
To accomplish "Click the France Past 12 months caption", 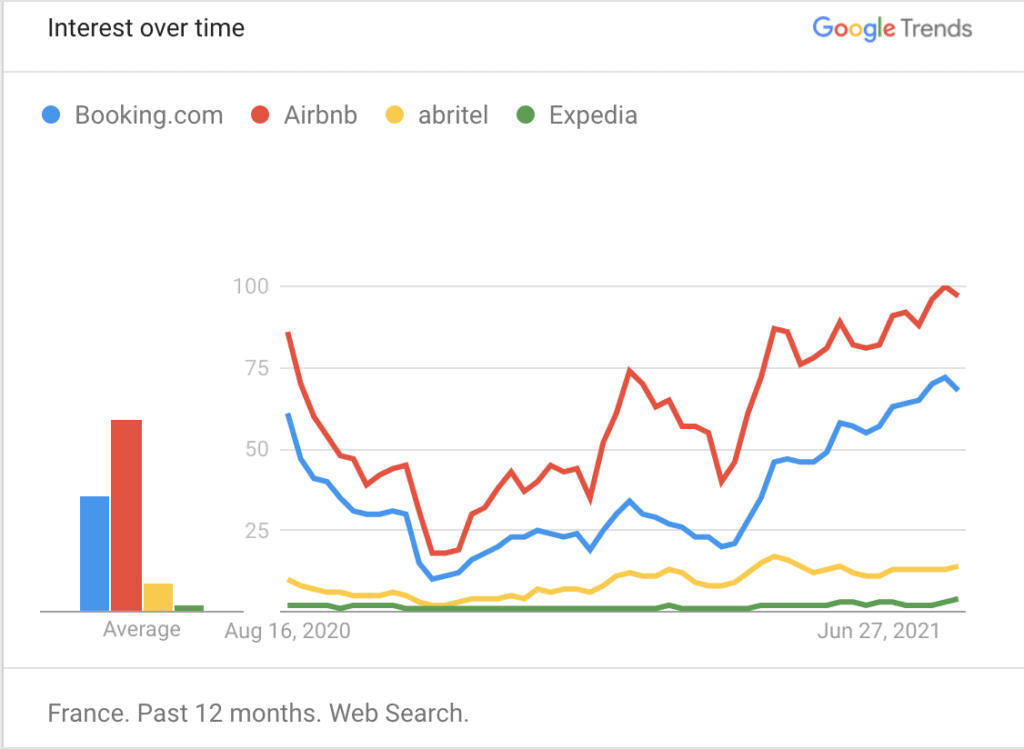I will coord(259,713).
